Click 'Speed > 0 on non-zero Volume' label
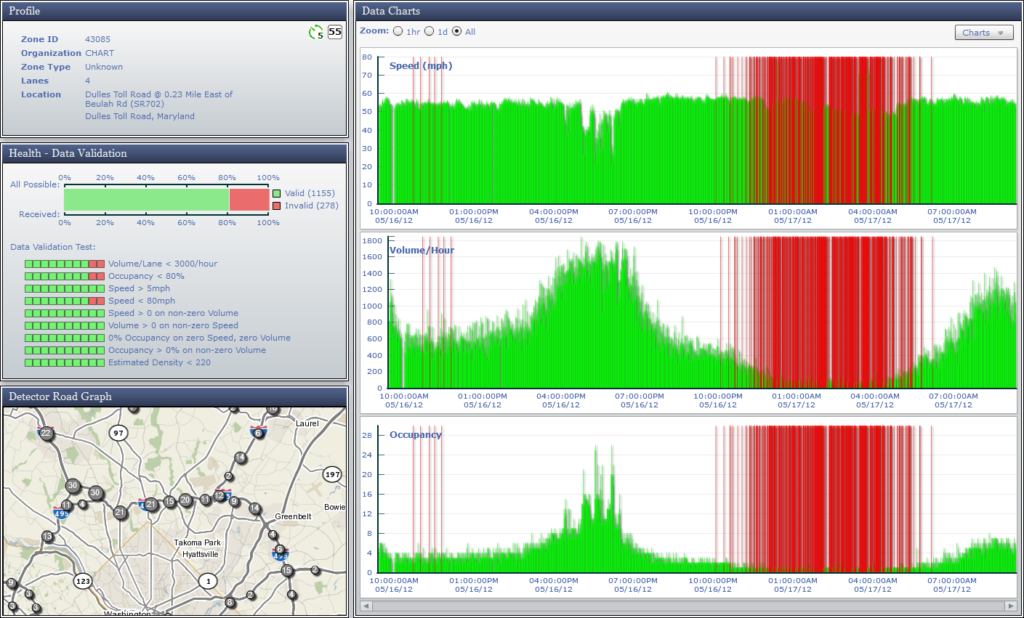 click(173, 314)
